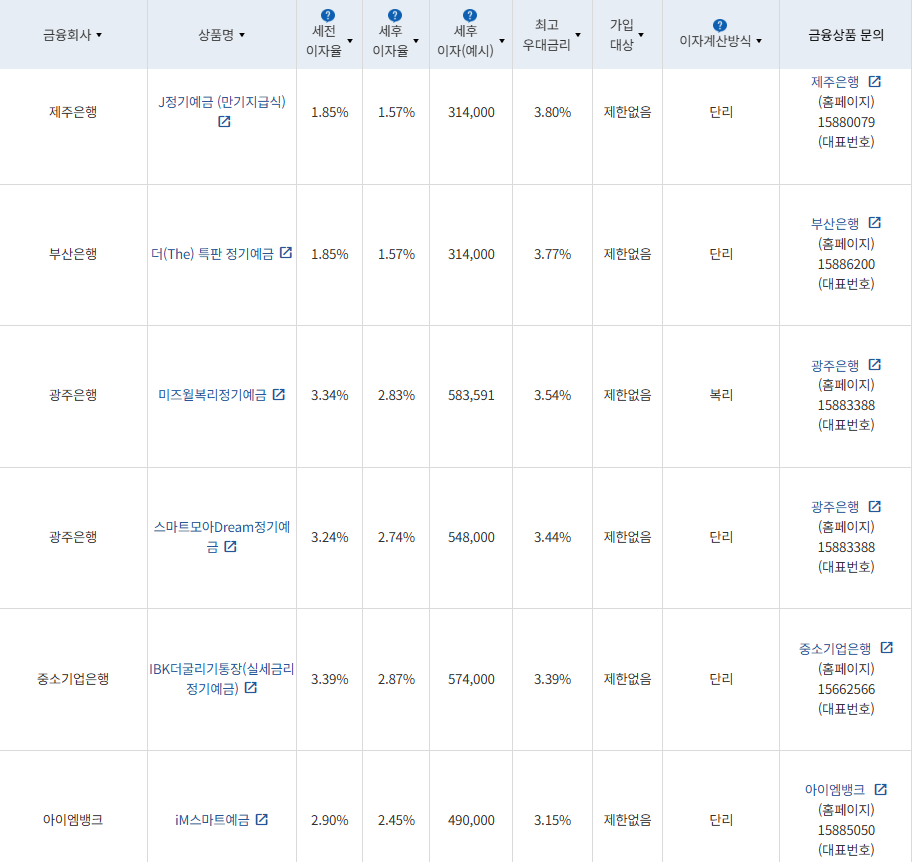This screenshot has height=862, width=912.
Task: Visit 아이엠뱅크 homepage link
Action: pos(835,790)
